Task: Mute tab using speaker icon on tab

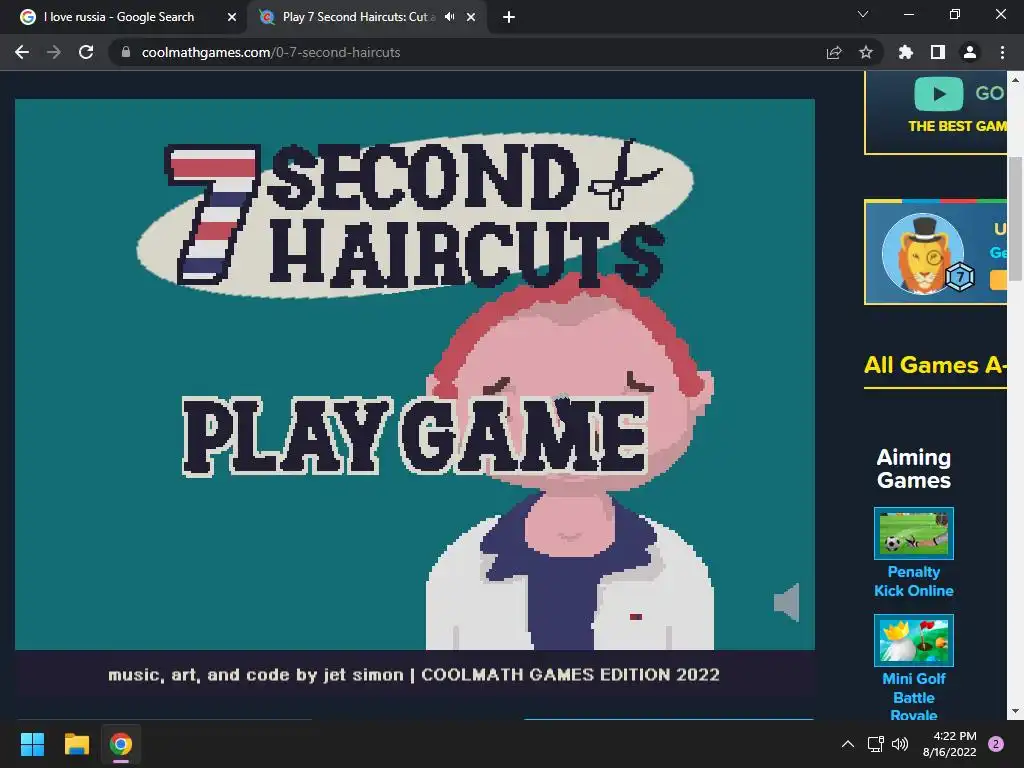Action: tap(449, 17)
